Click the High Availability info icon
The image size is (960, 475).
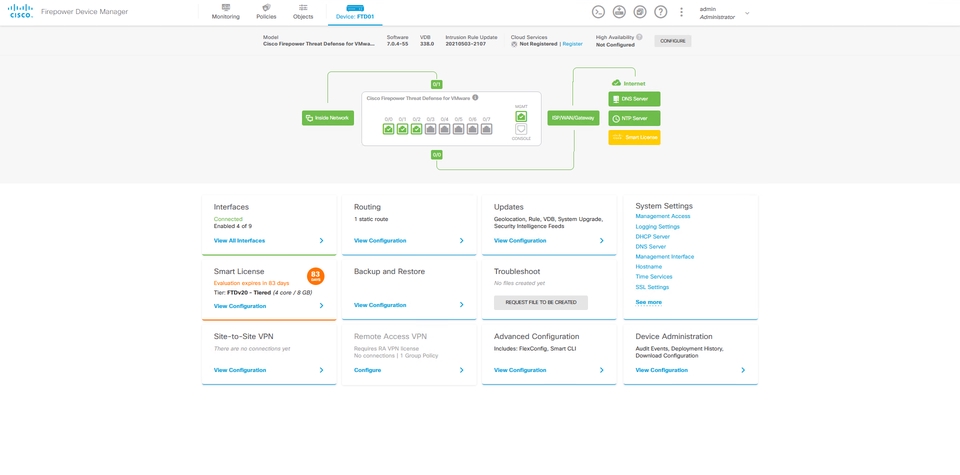pos(639,37)
